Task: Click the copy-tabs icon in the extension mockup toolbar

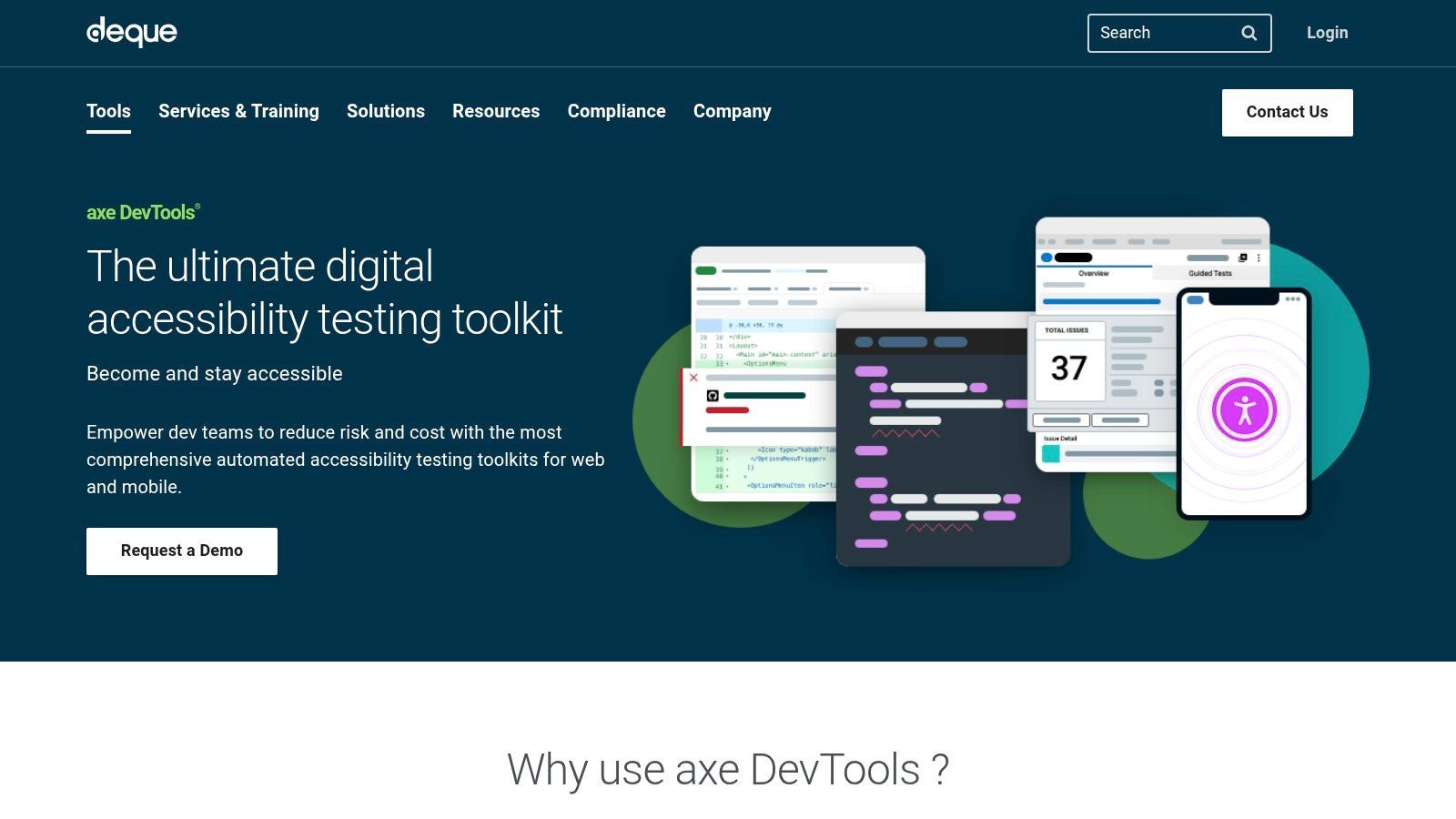Action: tap(1243, 258)
